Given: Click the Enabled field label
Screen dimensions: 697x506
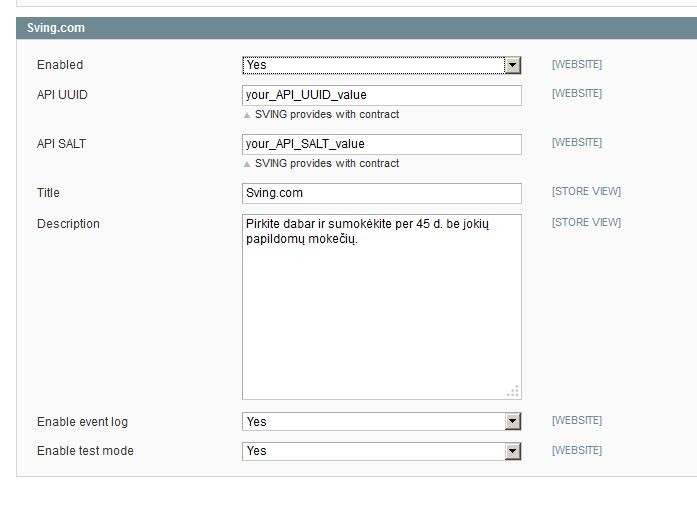Looking at the screenshot, I should pos(60,65).
